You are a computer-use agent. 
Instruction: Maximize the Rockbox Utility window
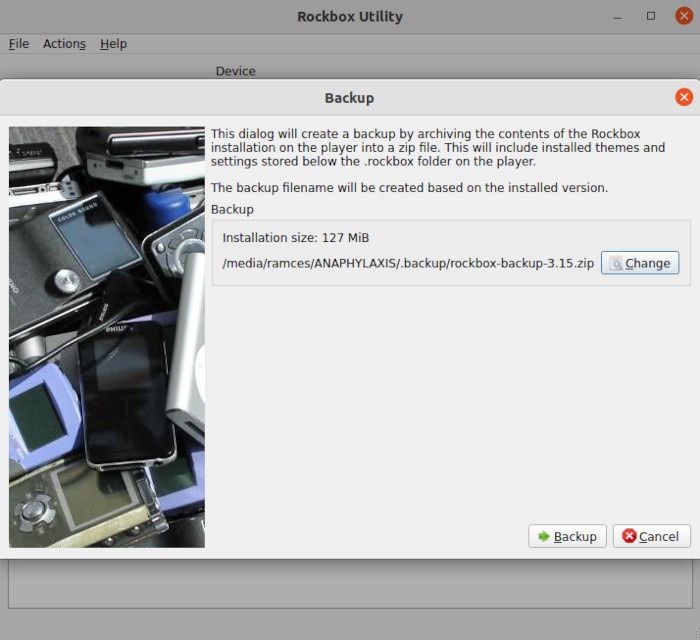tap(651, 16)
